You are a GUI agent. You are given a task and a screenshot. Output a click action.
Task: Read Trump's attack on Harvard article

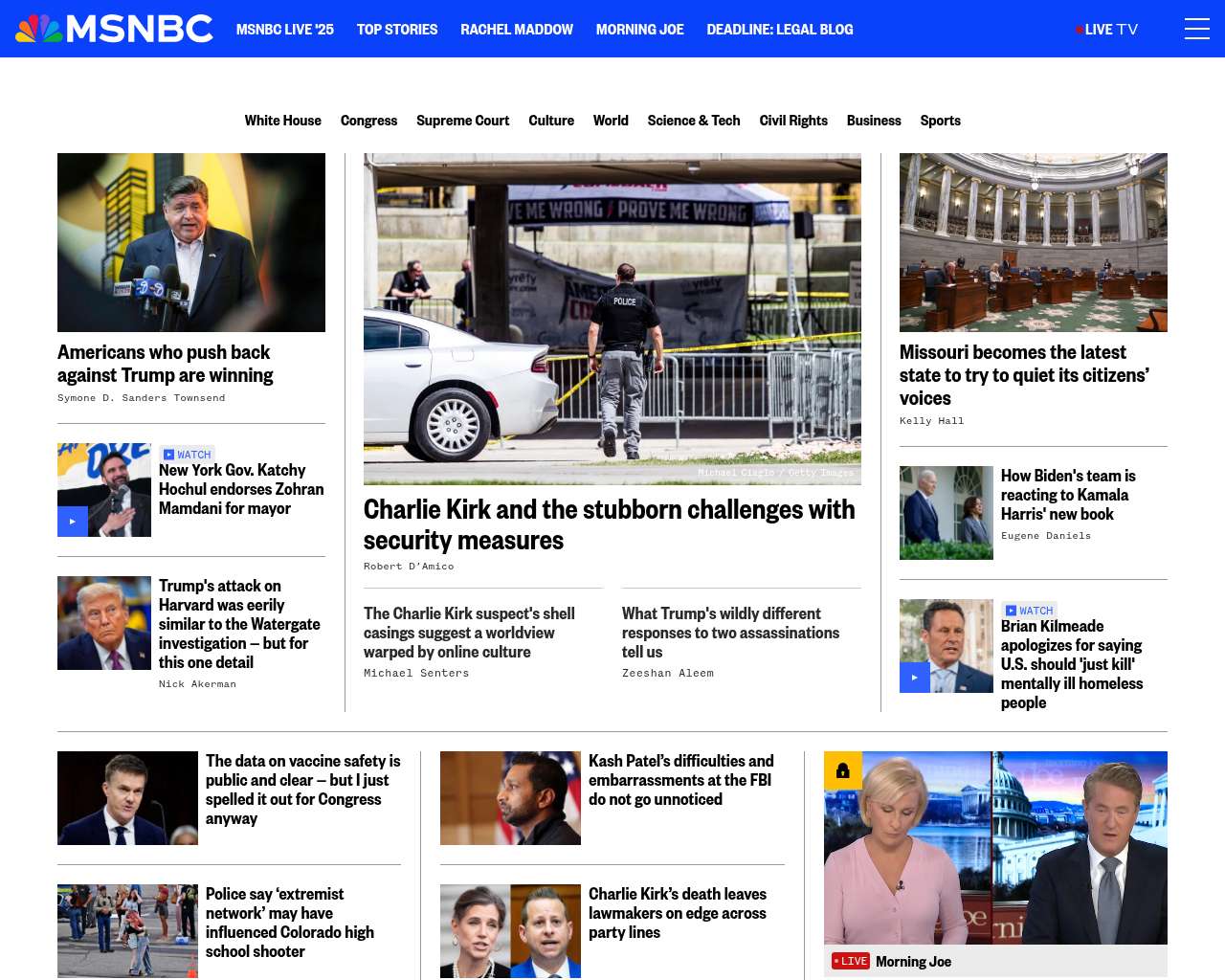point(239,624)
